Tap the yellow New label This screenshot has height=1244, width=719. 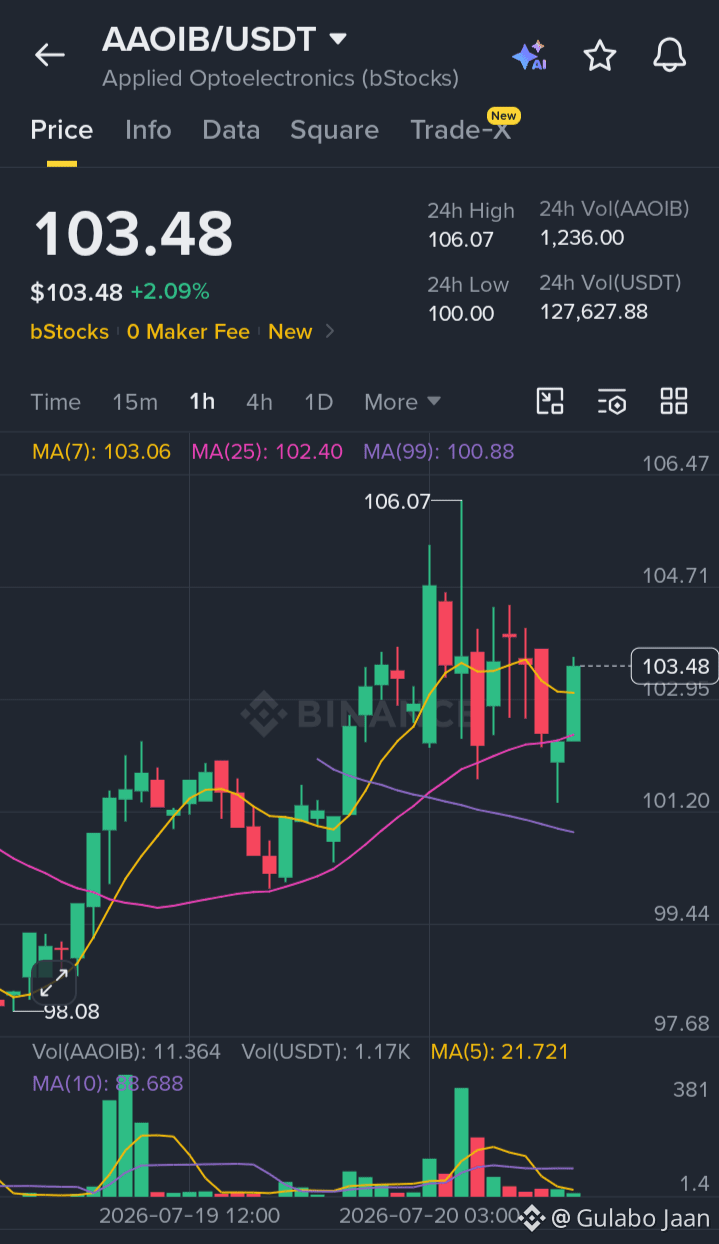tap(290, 332)
